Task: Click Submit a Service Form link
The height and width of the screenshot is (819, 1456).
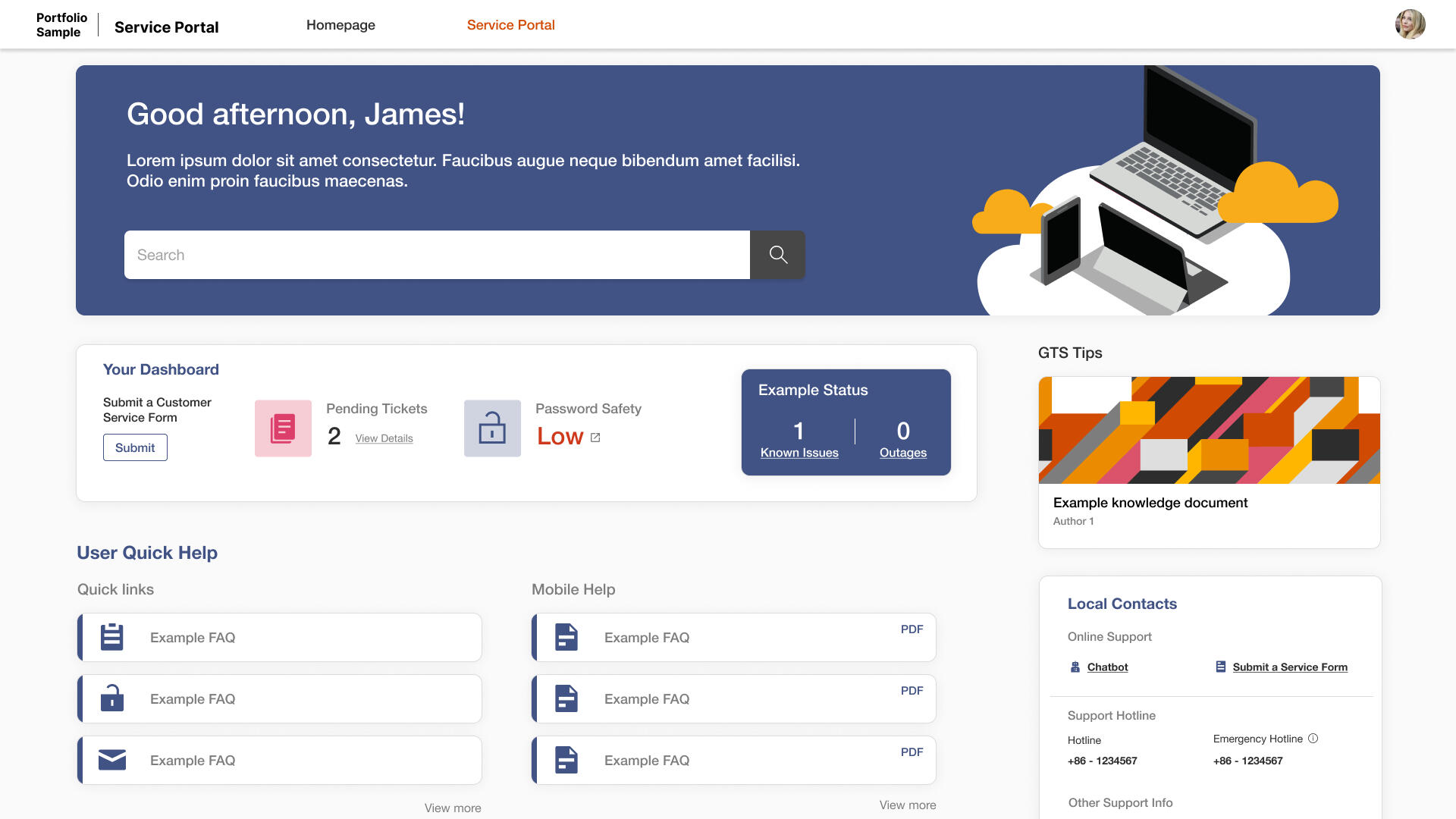Action: coord(1289,667)
